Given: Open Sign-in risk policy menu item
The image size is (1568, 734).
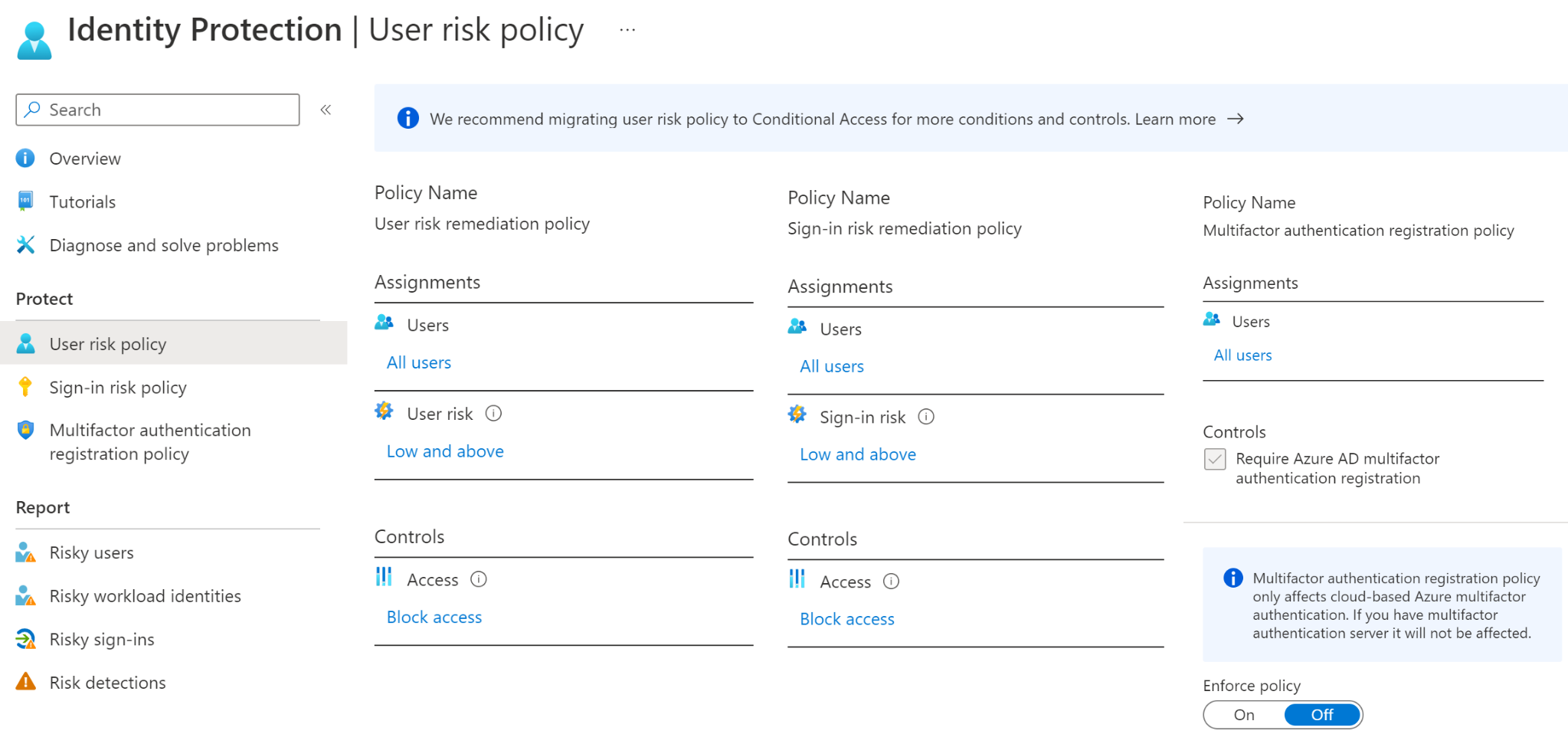Looking at the screenshot, I should click(118, 388).
